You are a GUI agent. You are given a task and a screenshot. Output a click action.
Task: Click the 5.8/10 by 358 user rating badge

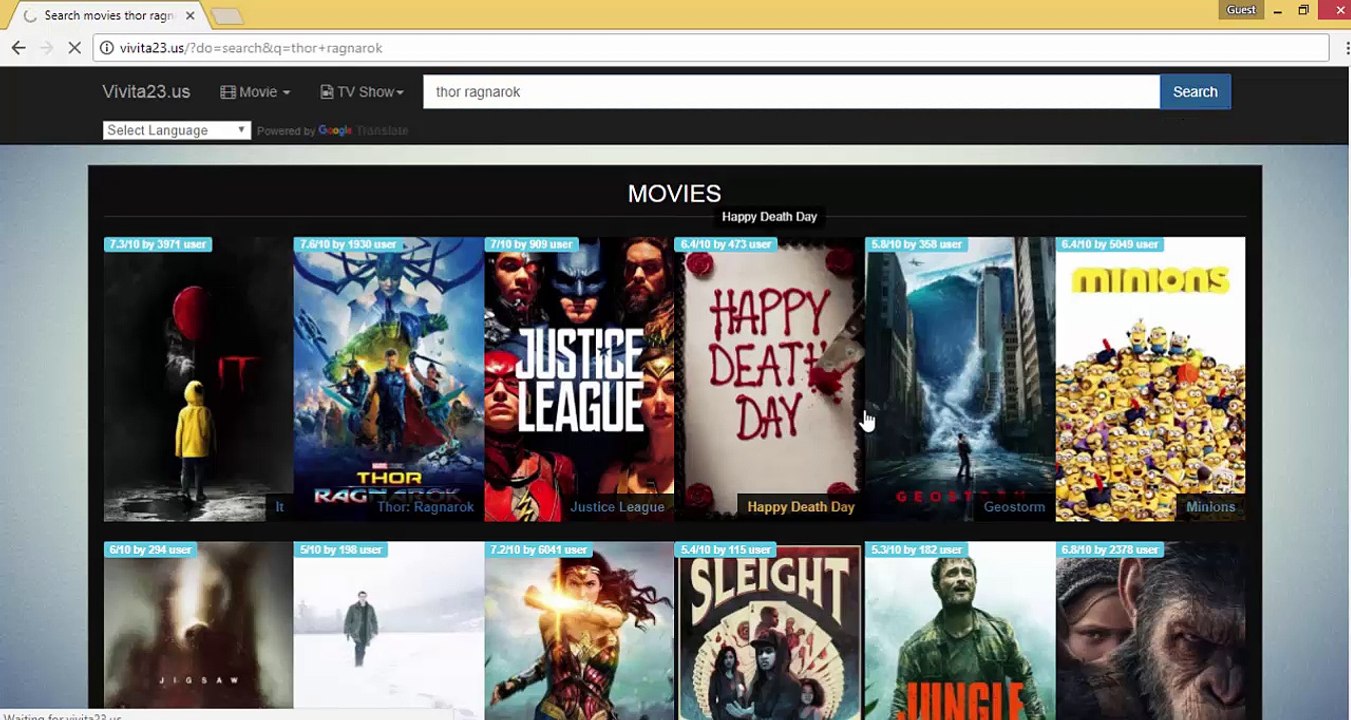(916, 244)
